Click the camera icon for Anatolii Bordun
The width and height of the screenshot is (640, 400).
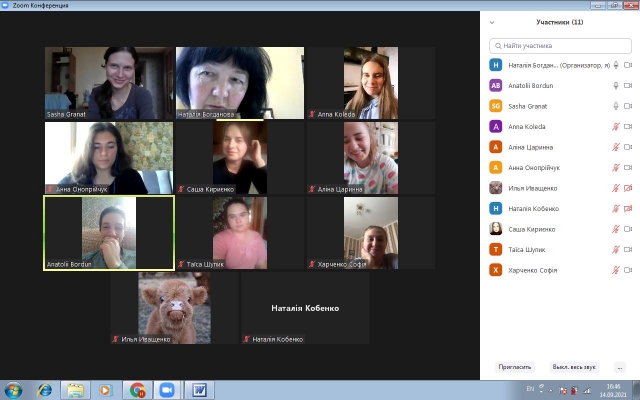click(x=628, y=85)
